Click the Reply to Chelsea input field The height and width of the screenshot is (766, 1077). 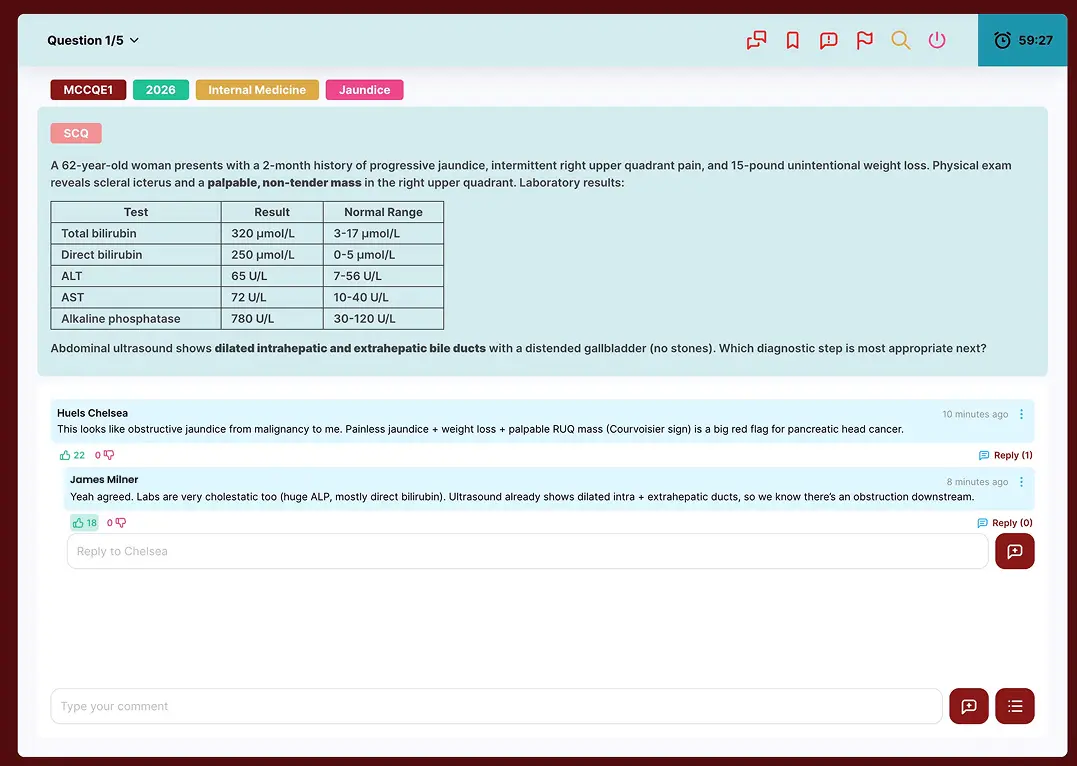[x=400, y=551]
